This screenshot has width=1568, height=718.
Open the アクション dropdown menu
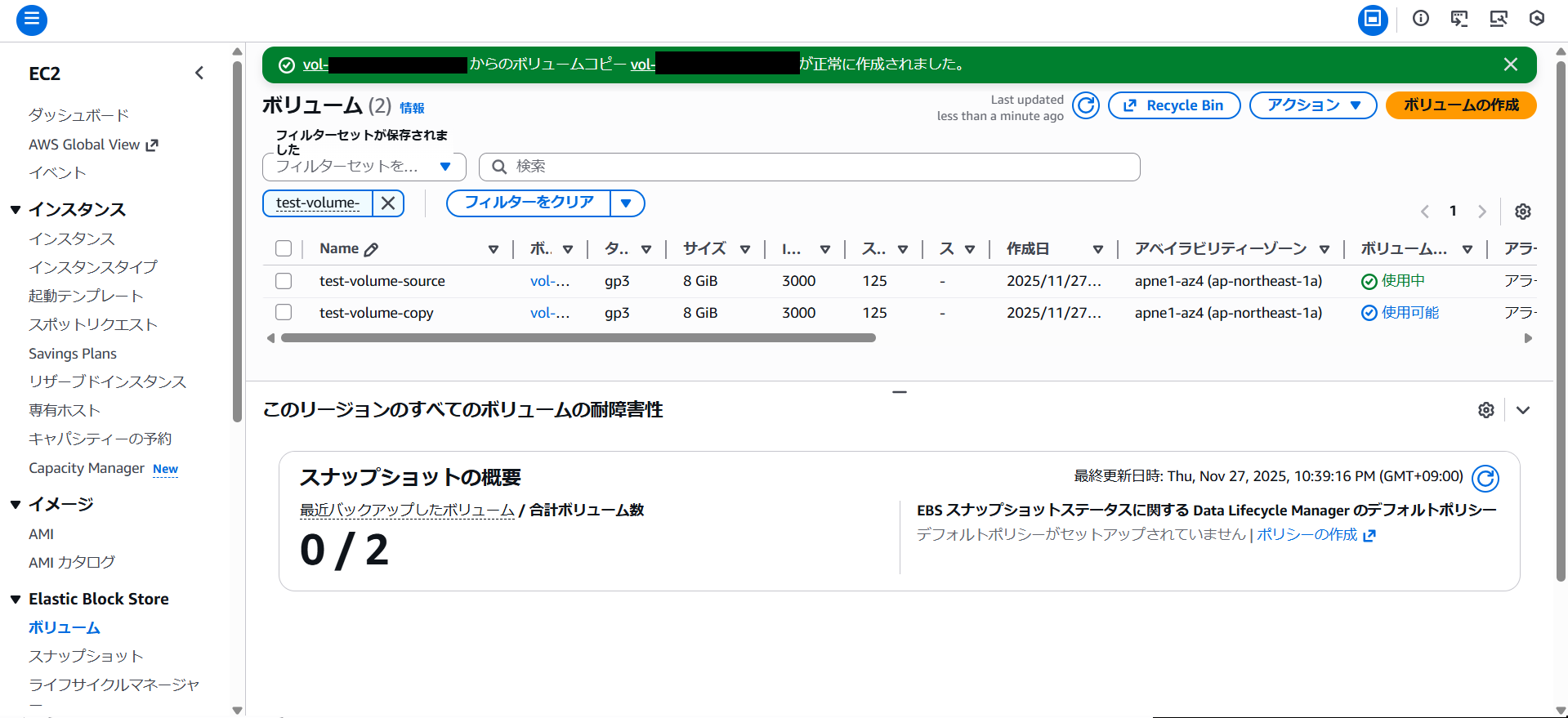pyautogui.click(x=1312, y=105)
